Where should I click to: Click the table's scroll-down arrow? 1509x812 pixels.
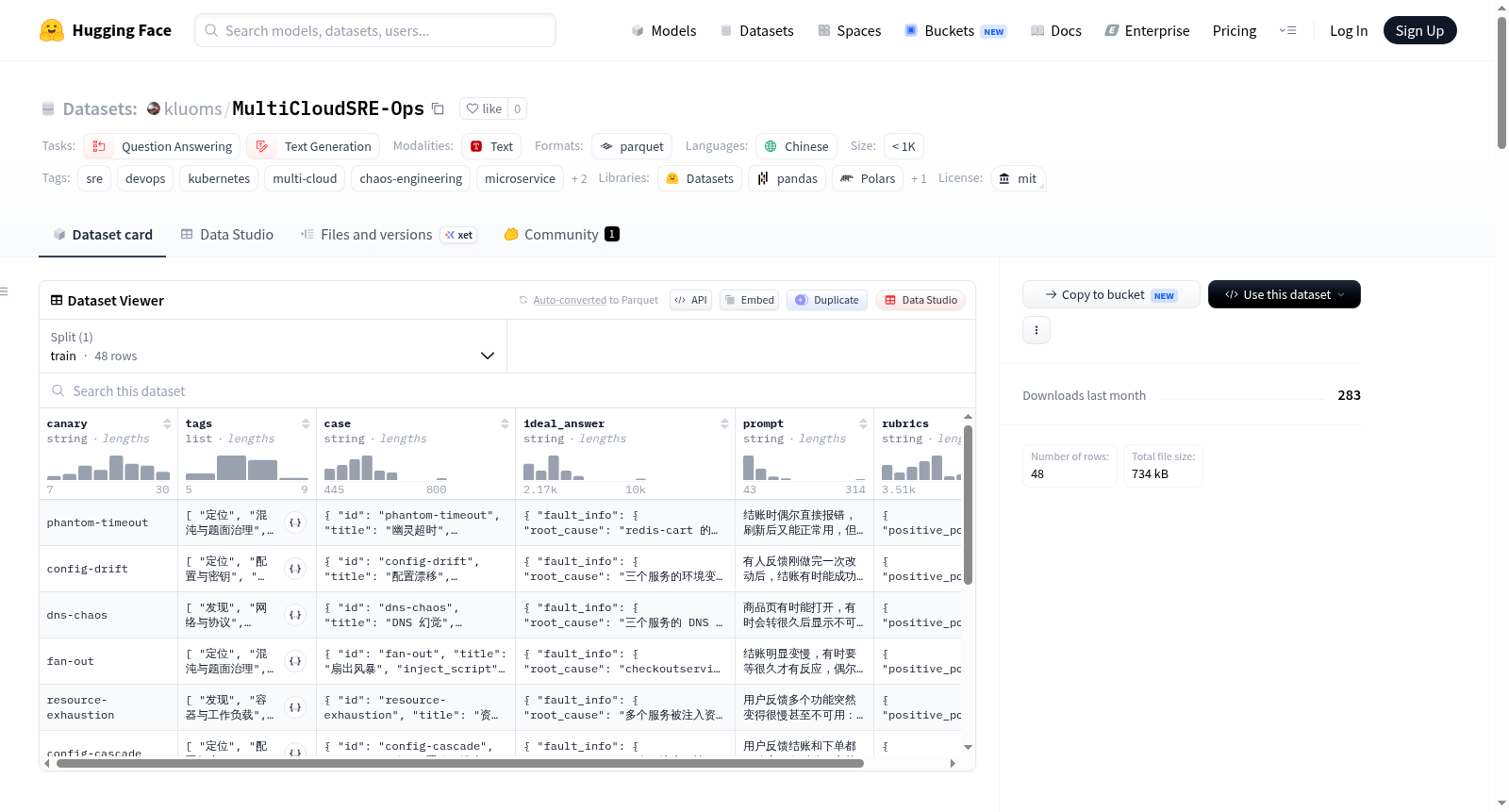(968, 748)
